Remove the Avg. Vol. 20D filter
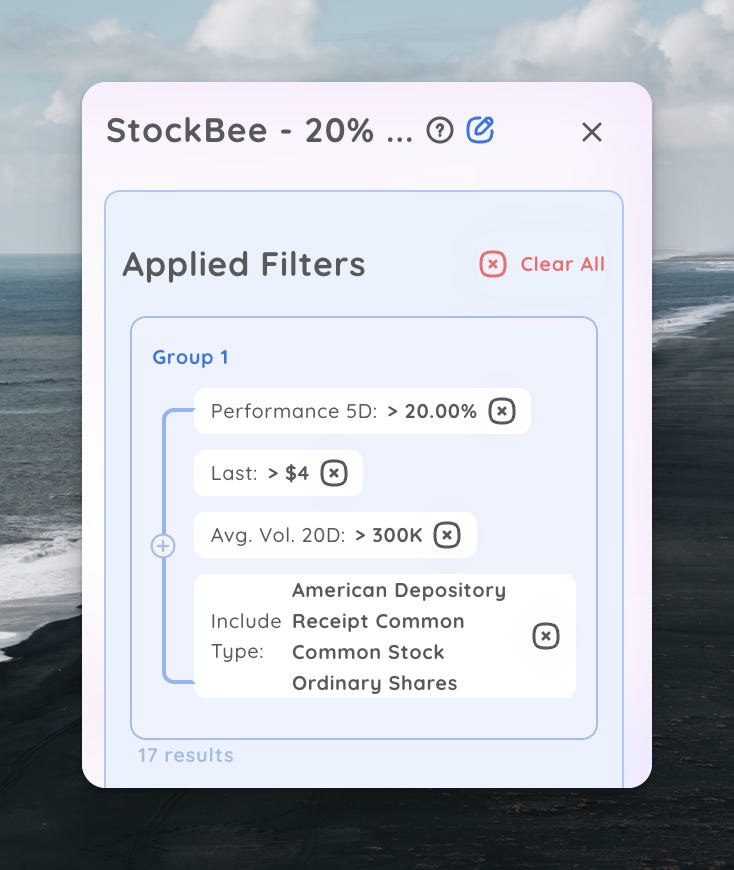Viewport: 734px width, 870px height. [447, 535]
